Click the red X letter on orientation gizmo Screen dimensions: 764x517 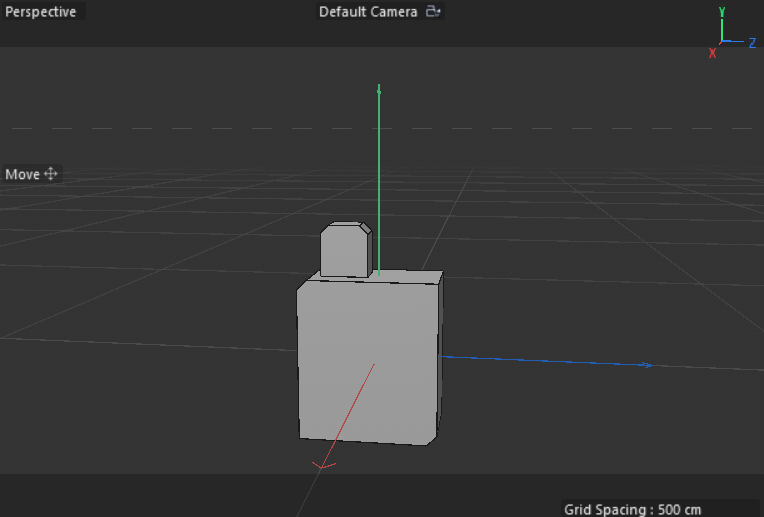(713, 53)
